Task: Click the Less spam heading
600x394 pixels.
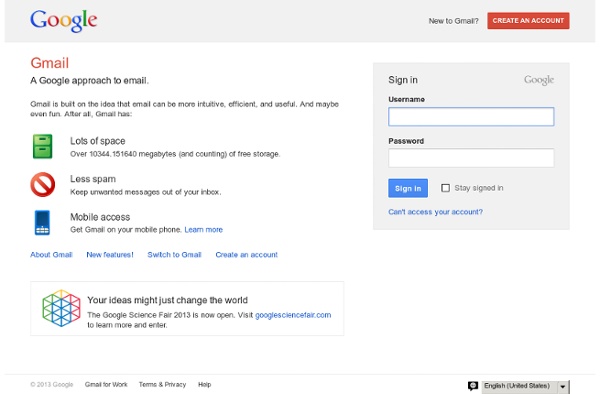Action: pyautogui.click(x=93, y=179)
